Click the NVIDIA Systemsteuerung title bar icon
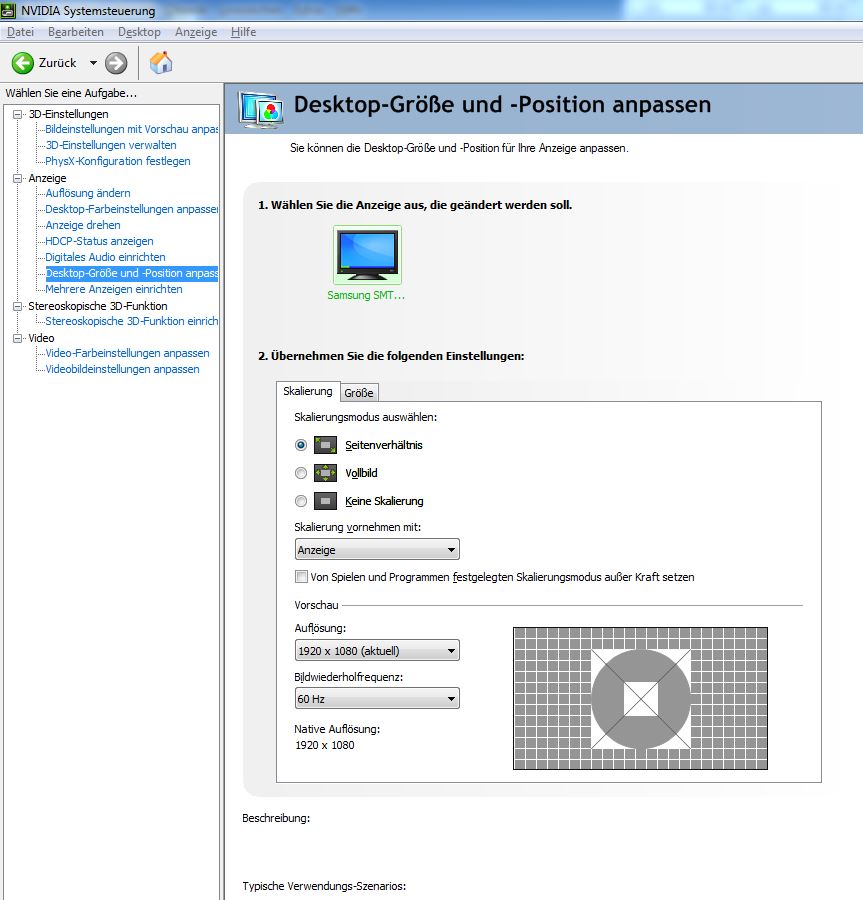 (x=10, y=11)
